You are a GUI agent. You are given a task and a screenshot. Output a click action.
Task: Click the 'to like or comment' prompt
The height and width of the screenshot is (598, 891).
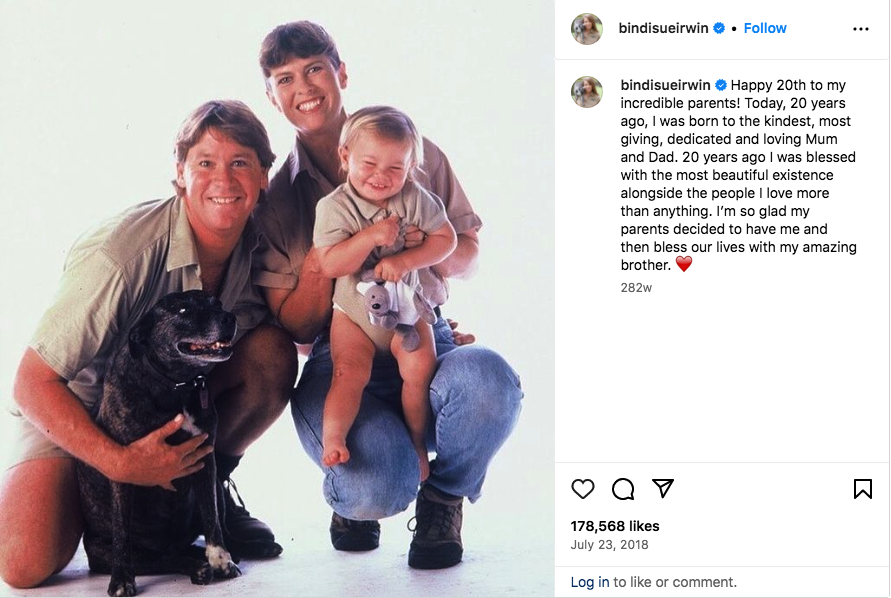pos(675,582)
